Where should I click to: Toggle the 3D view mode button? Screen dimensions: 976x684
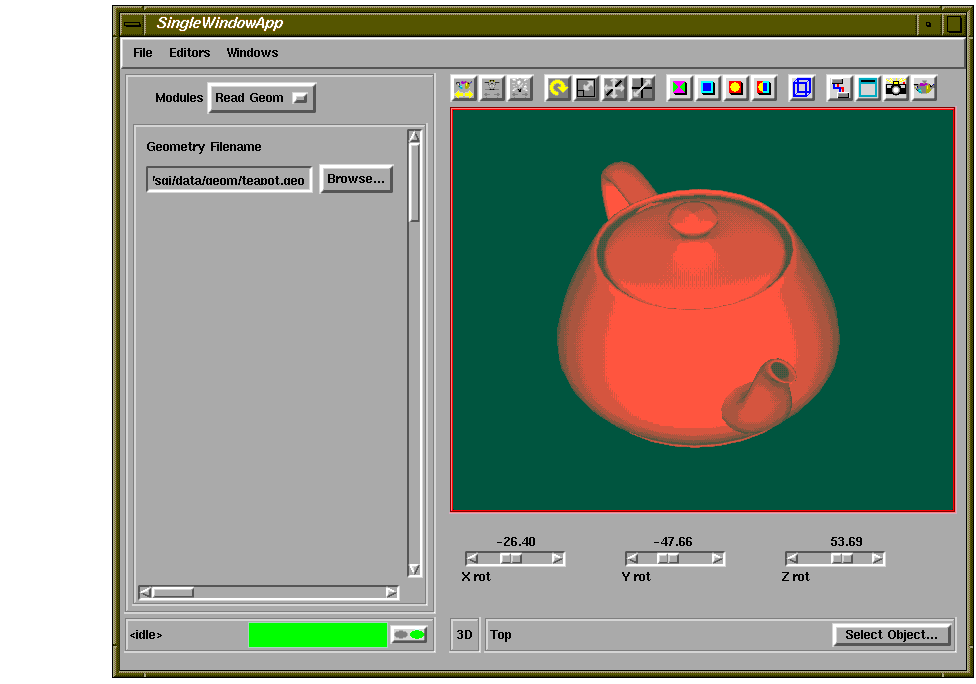465,635
